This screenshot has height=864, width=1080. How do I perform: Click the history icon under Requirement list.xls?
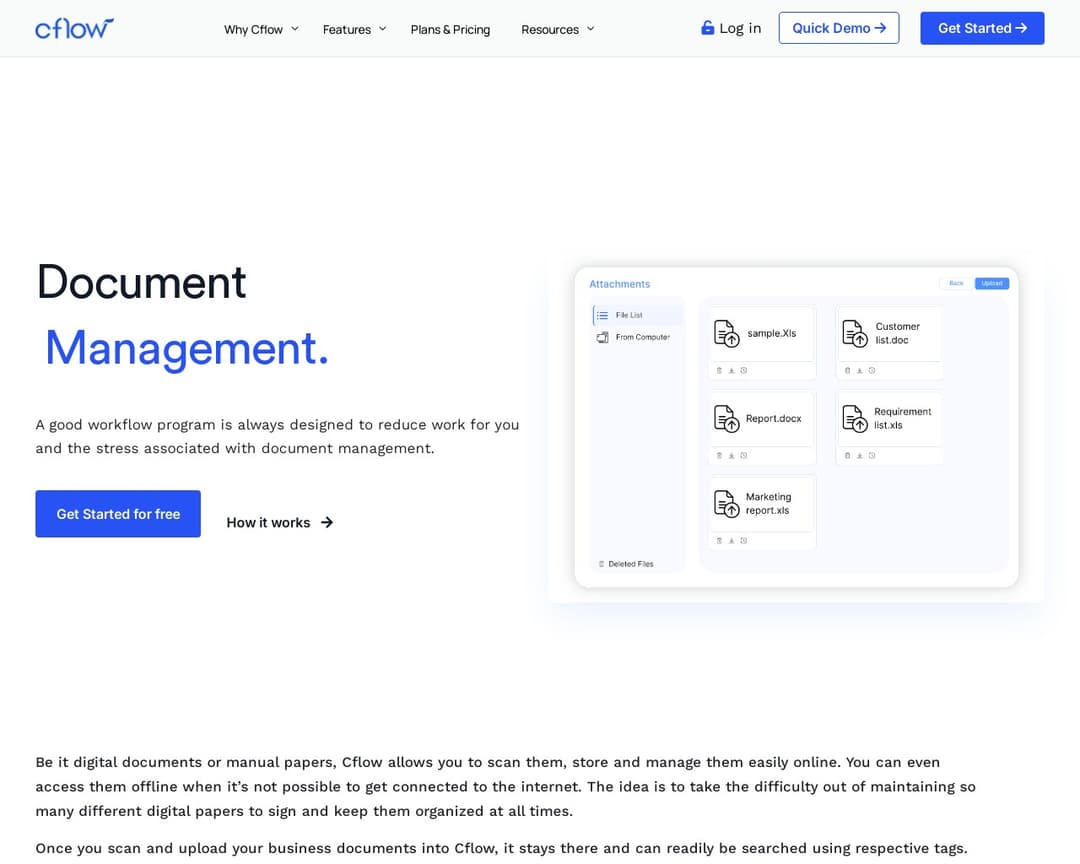pos(872,455)
